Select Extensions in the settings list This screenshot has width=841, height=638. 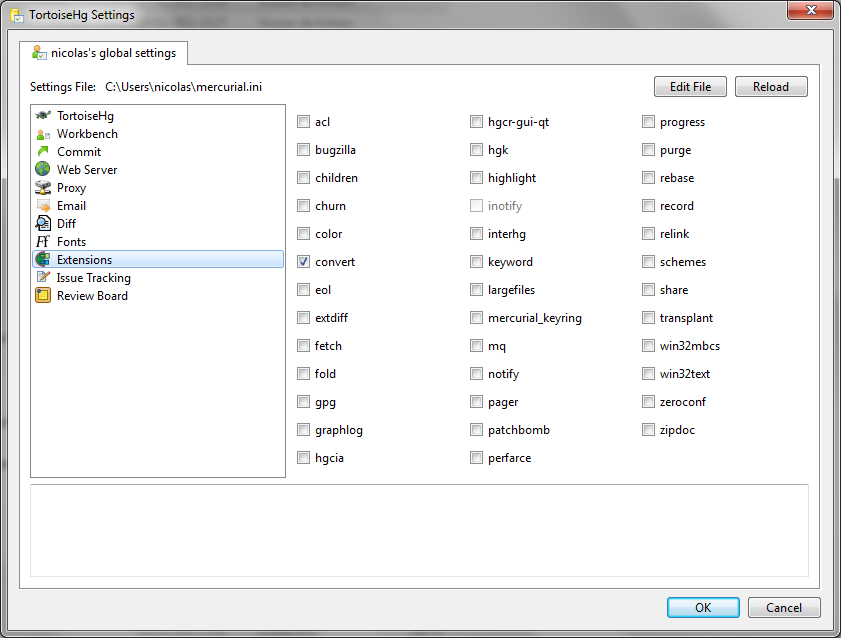point(84,260)
